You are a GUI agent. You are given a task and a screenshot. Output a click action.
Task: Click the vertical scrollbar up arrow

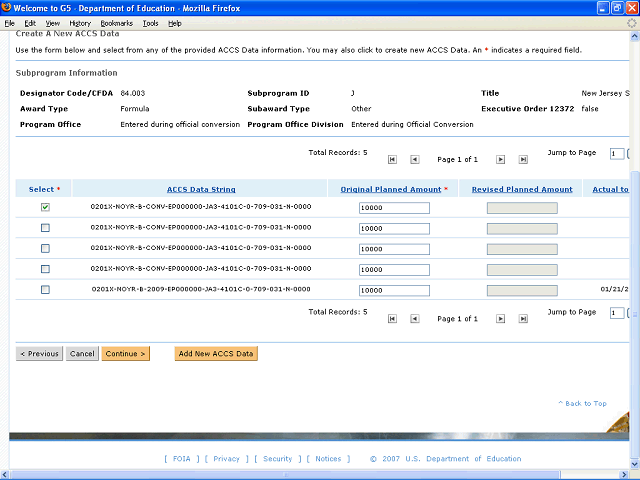(x=635, y=36)
